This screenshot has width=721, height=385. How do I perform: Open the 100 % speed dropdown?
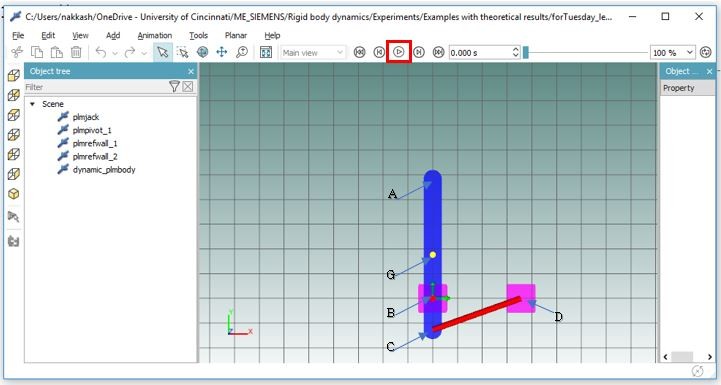pyautogui.click(x=672, y=52)
